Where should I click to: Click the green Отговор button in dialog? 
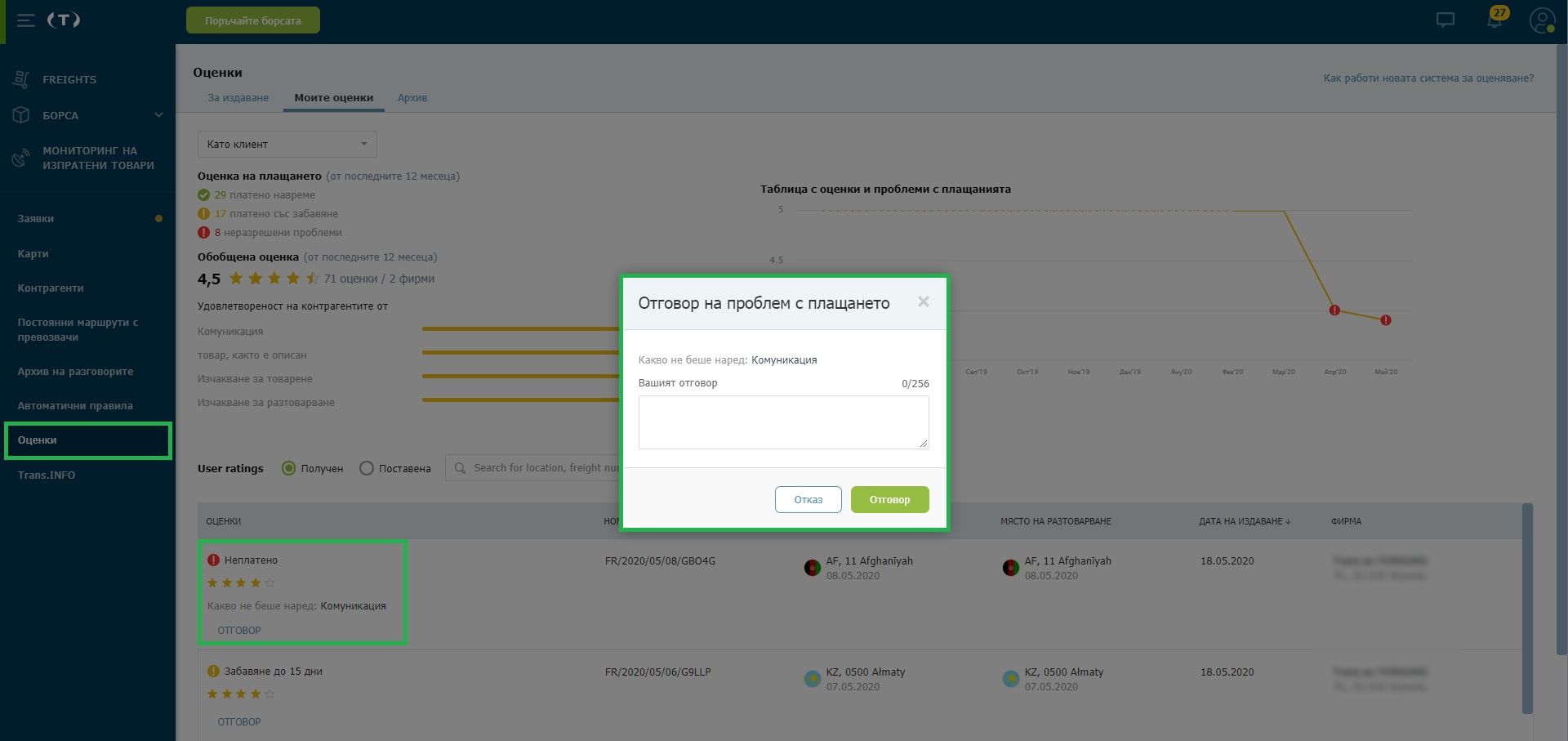point(889,500)
